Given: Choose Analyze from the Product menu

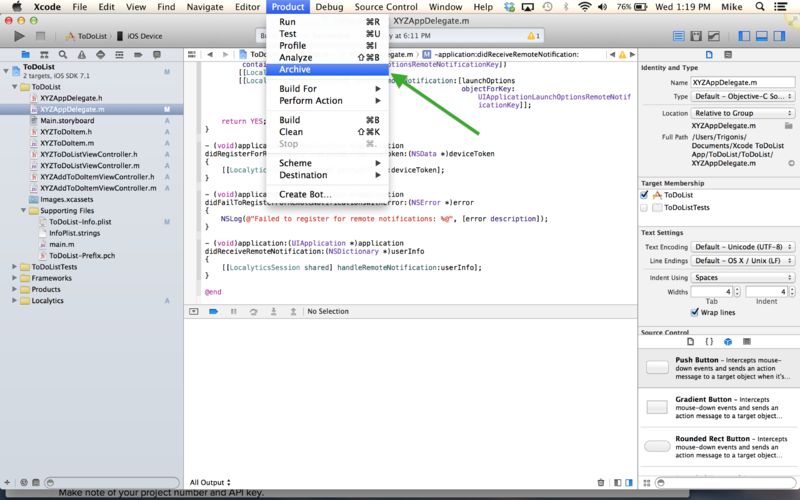Looking at the screenshot, I should (328, 58).
